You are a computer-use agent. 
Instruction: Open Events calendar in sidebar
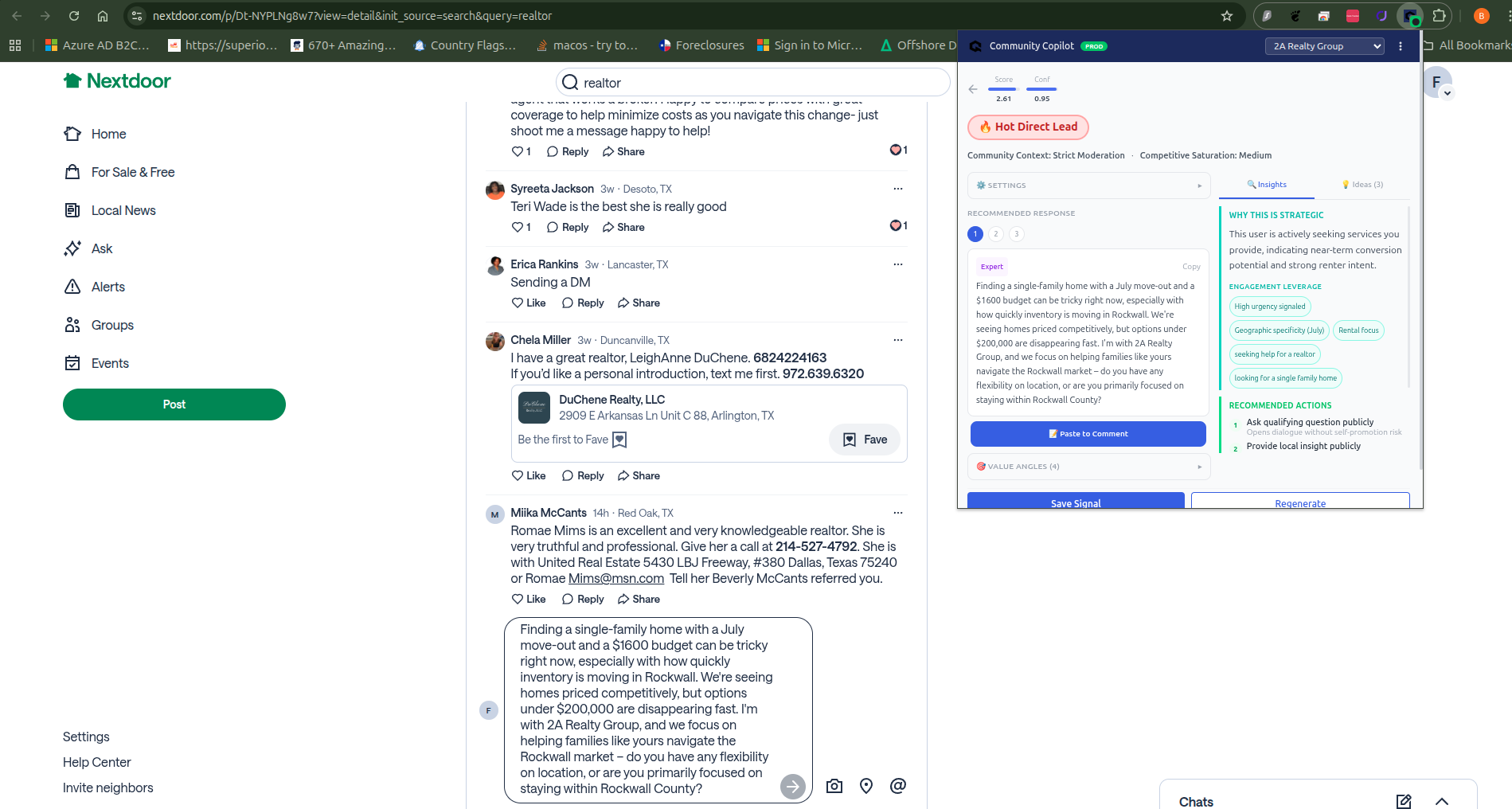pos(96,363)
